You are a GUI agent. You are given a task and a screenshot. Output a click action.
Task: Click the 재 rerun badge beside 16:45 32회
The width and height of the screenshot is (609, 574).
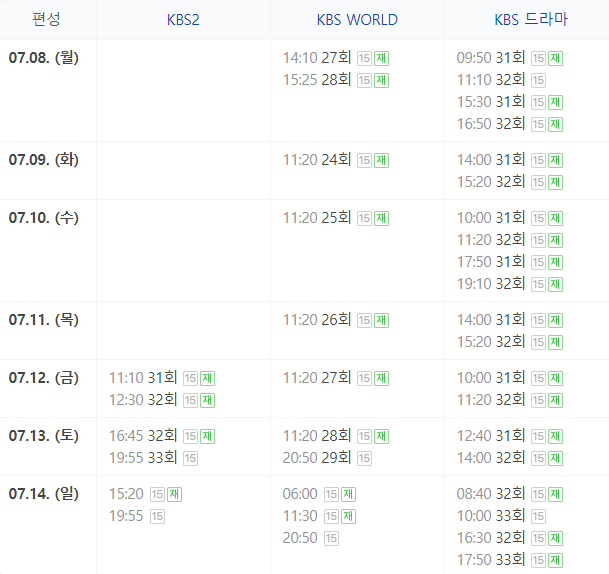207,437
